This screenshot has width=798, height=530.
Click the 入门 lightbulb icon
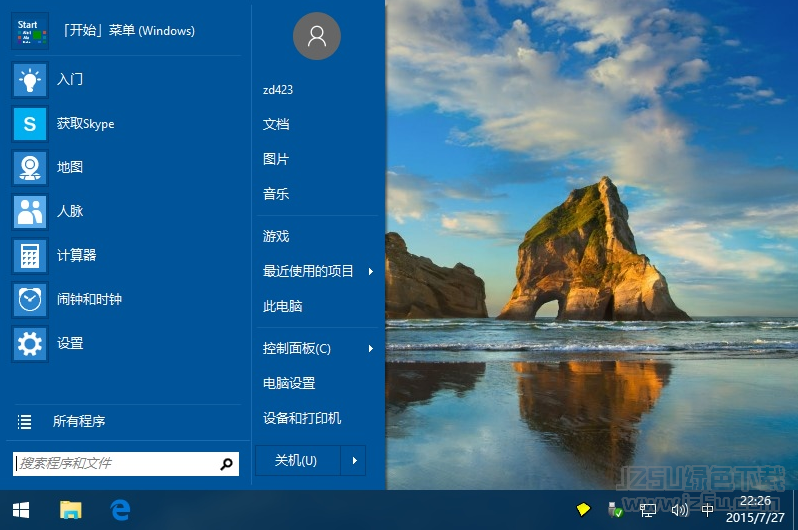[x=30, y=80]
